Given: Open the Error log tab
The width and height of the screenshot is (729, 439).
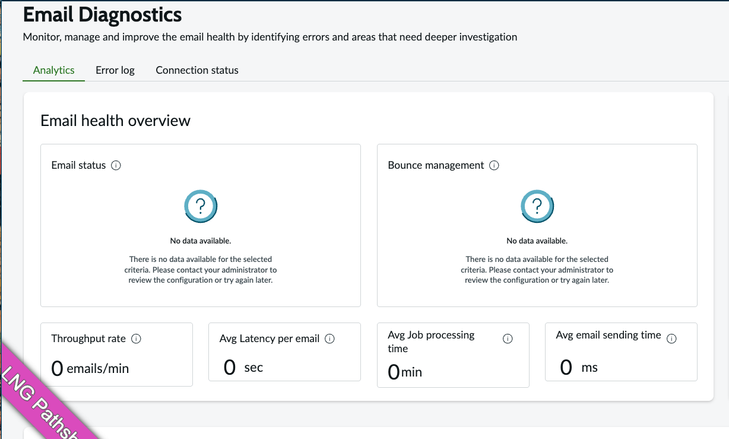Looking at the screenshot, I should (115, 70).
